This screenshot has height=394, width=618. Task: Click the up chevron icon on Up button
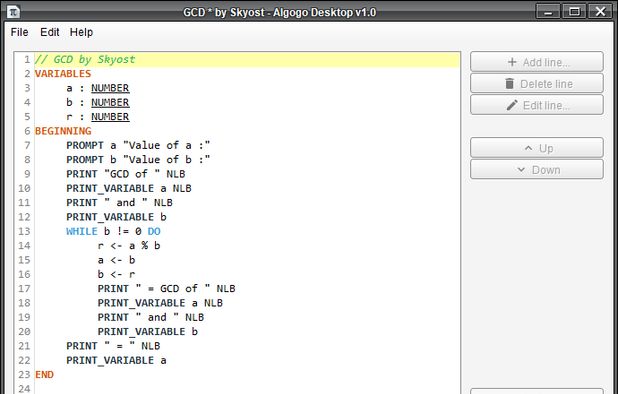coord(529,148)
